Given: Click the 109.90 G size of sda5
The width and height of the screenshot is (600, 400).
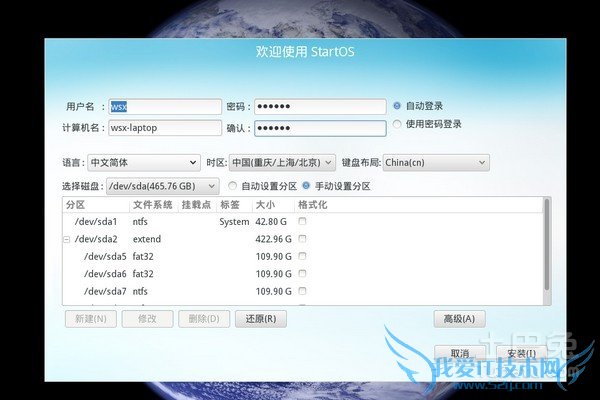Looking at the screenshot, I should click(x=274, y=256).
